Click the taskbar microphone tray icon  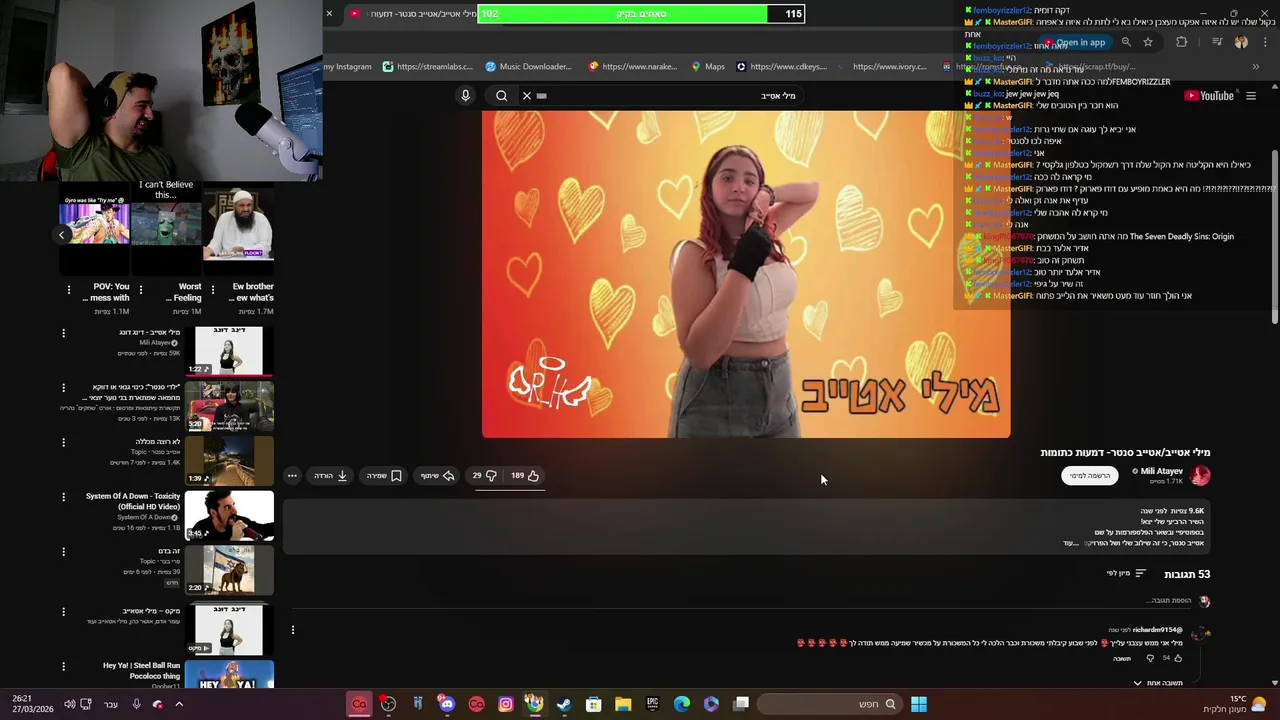pos(136,704)
